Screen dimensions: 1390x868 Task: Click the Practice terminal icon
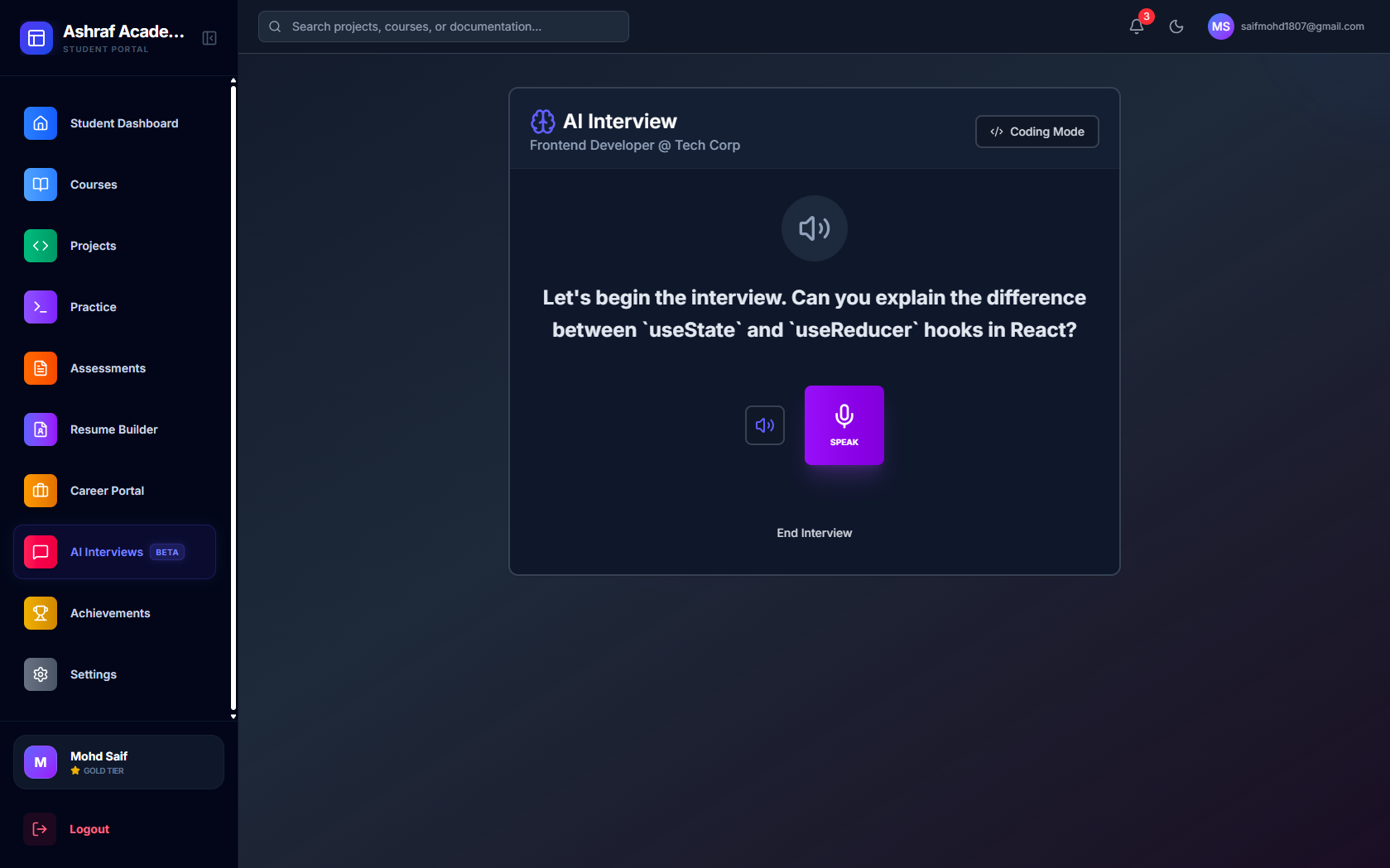pos(41,307)
